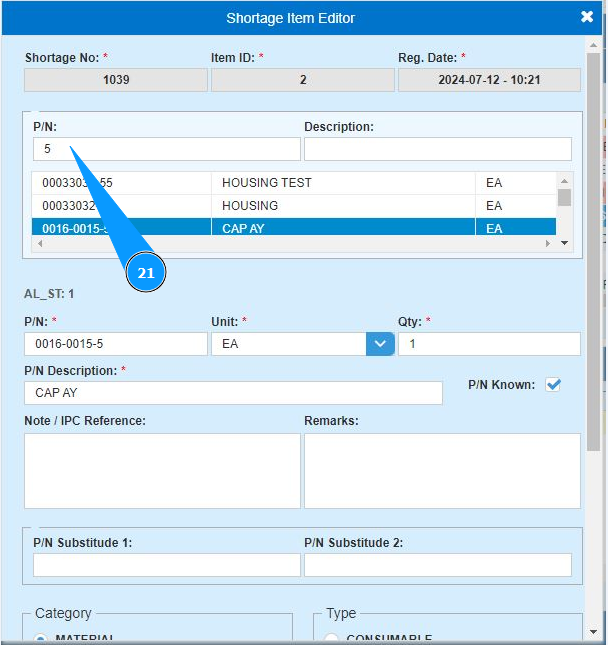608x645 pixels.
Task: Click the Item ID field showing 2
Action: (x=303, y=80)
